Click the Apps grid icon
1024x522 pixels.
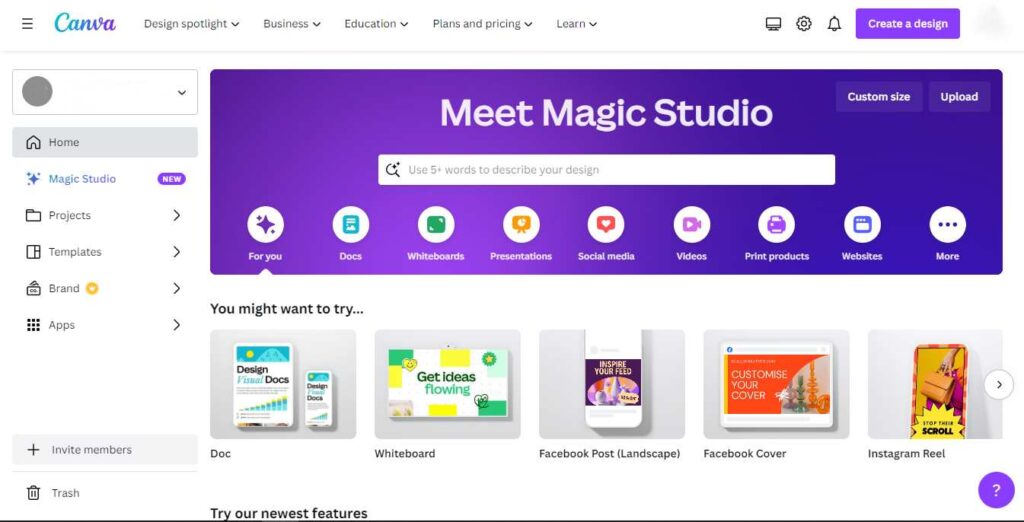tap(33, 325)
